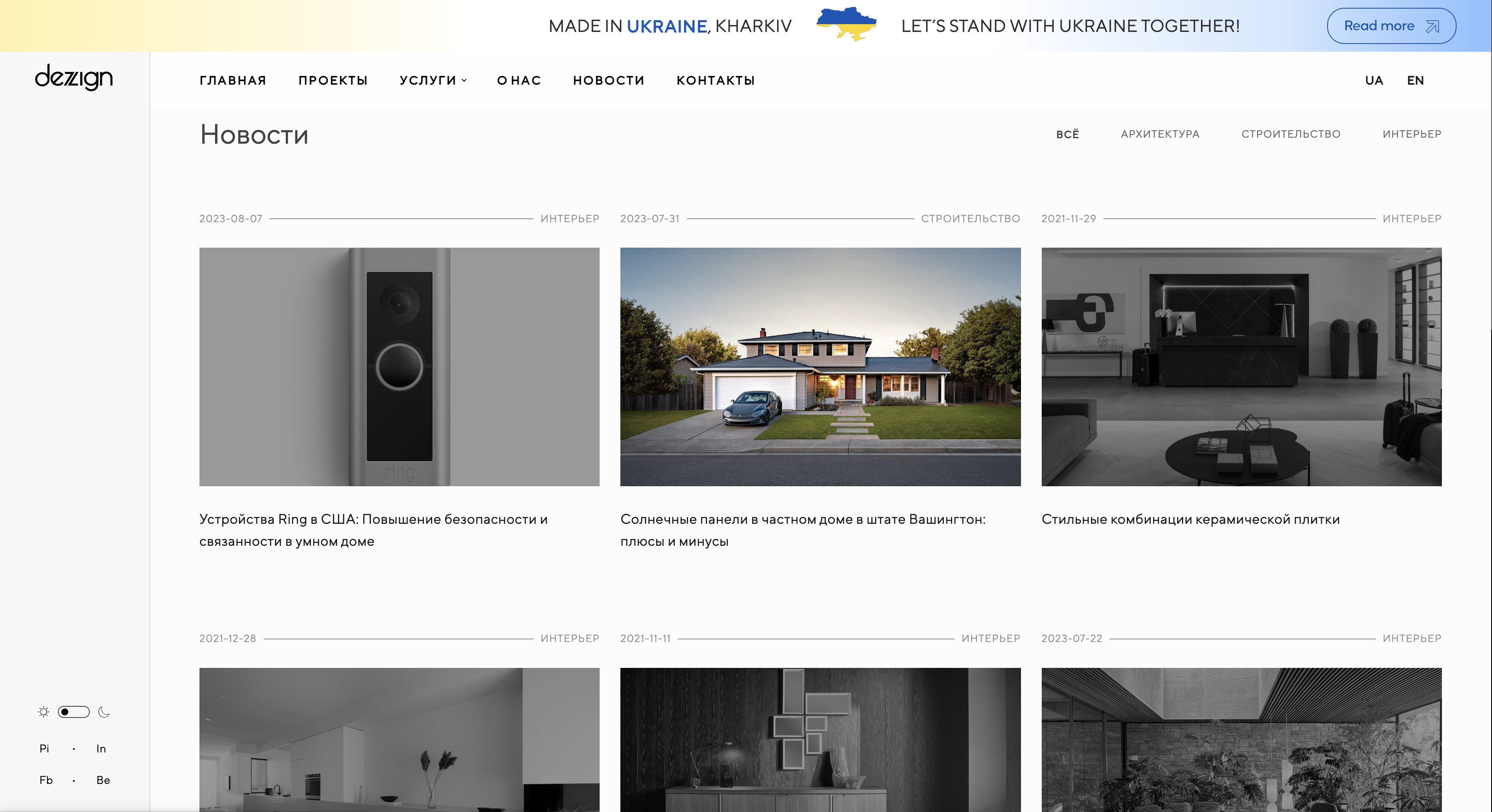Expand the Услуги dropdown menu
Screen dimensions: 1492x812
pos(433,80)
